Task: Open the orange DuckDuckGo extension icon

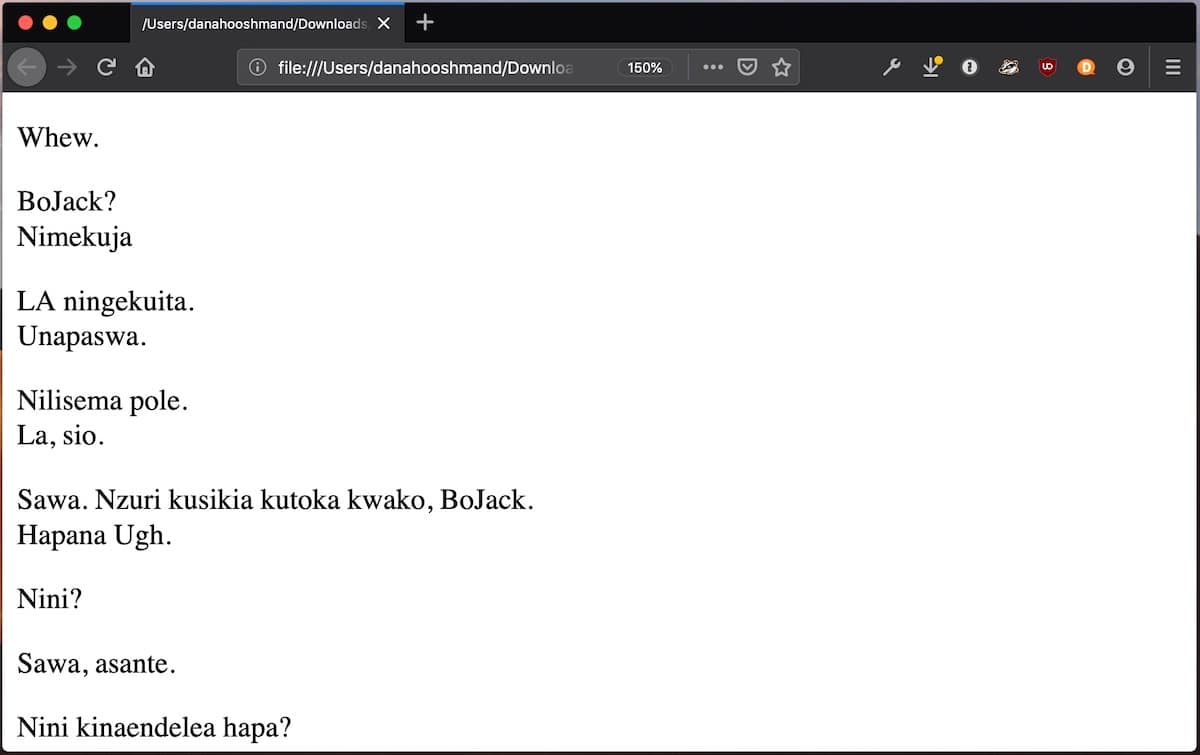Action: coord(1086,67)
